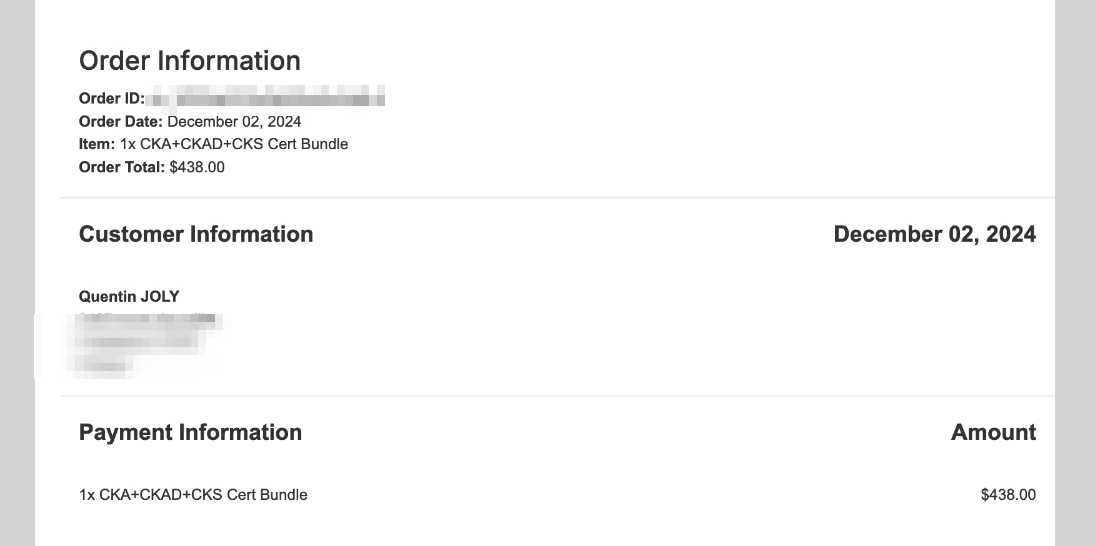Screen dimensions: 1096x546
Task: Select the Cert Bundle line under Payment Information
Action: tap(193, 494)
